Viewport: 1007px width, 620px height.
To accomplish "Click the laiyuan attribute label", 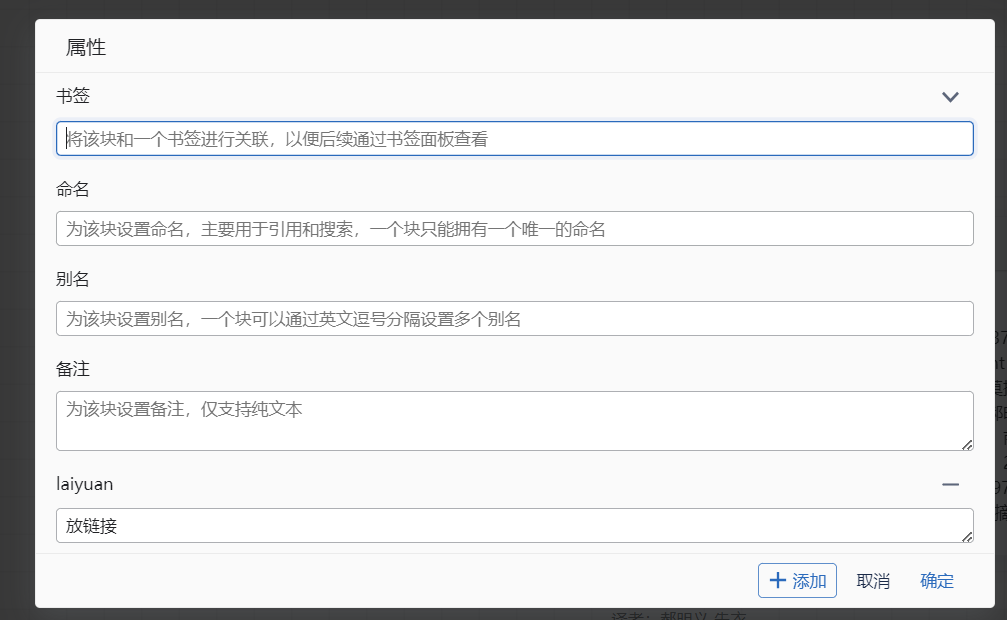I will (x=84, y=484).
